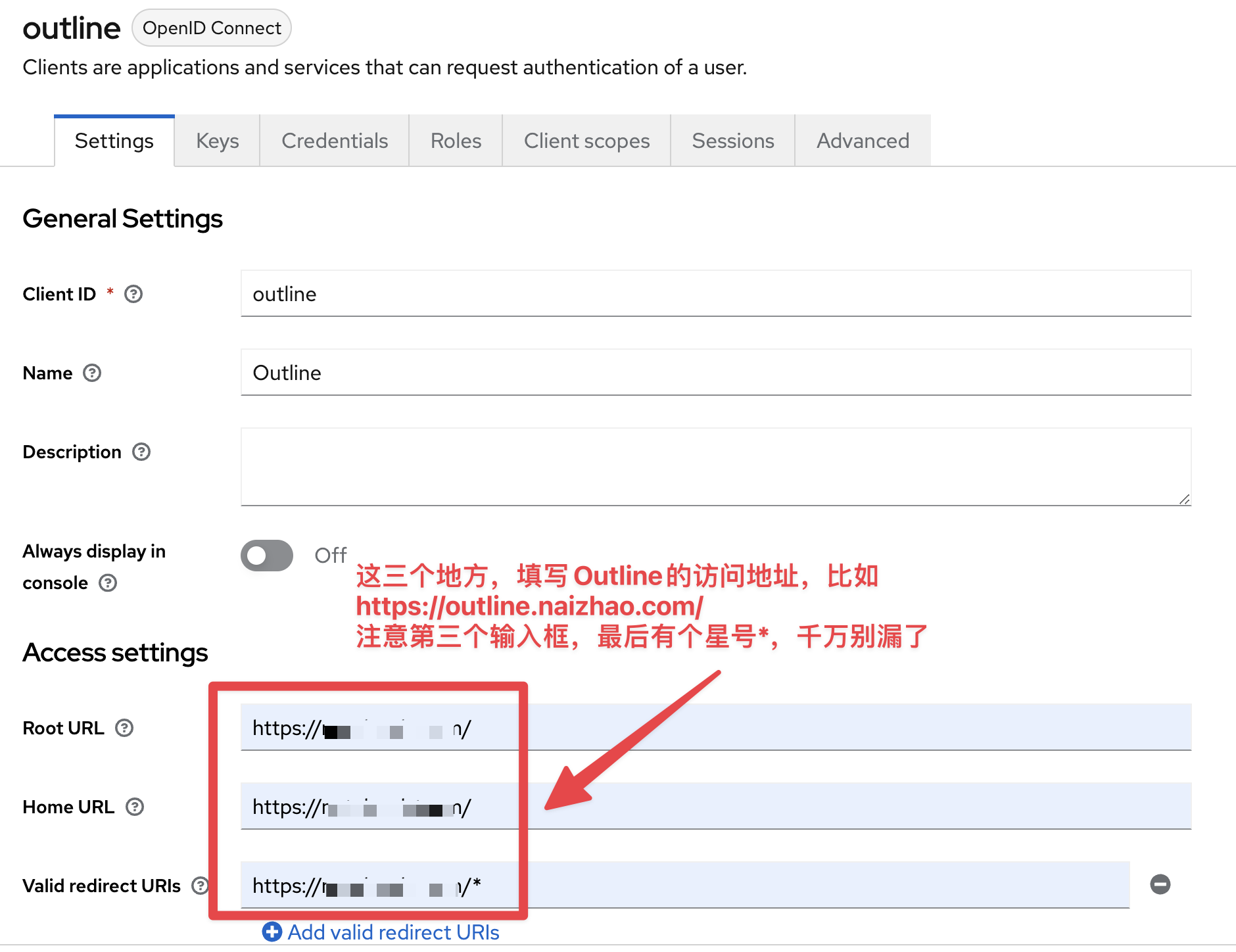Click the Name field help icon

click(92, 373)
